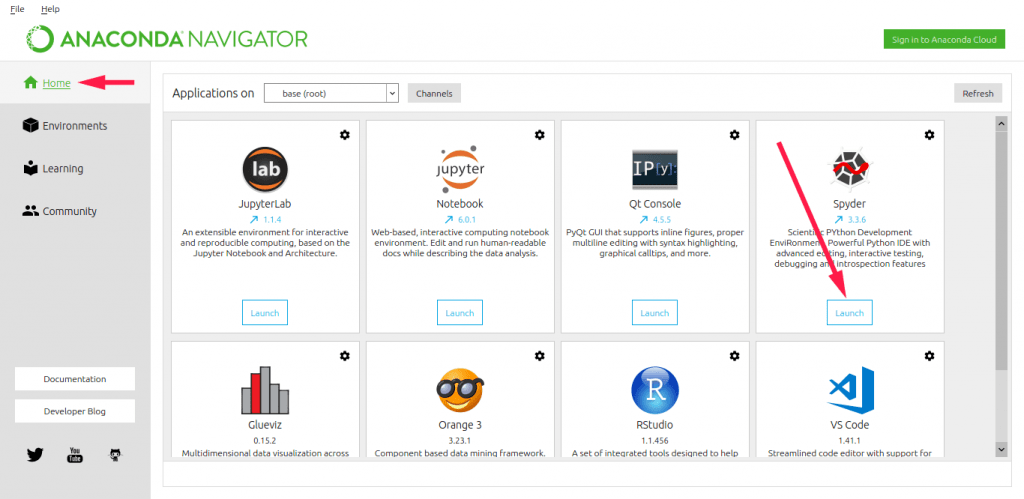The height and width of the screenshot is (499, 1024).
Task: Launch the Spyder application
Action: click(849, 313)
